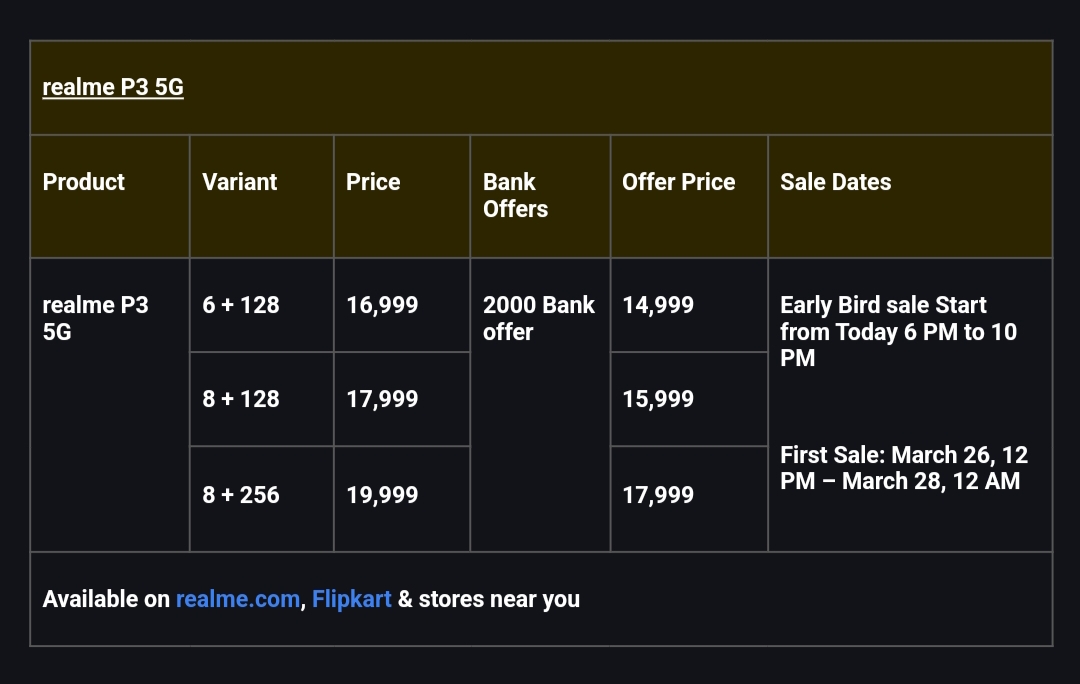Click the 15,999 offer price
The height and width of the screenshot is (684, 1080).
click(658, 399)
